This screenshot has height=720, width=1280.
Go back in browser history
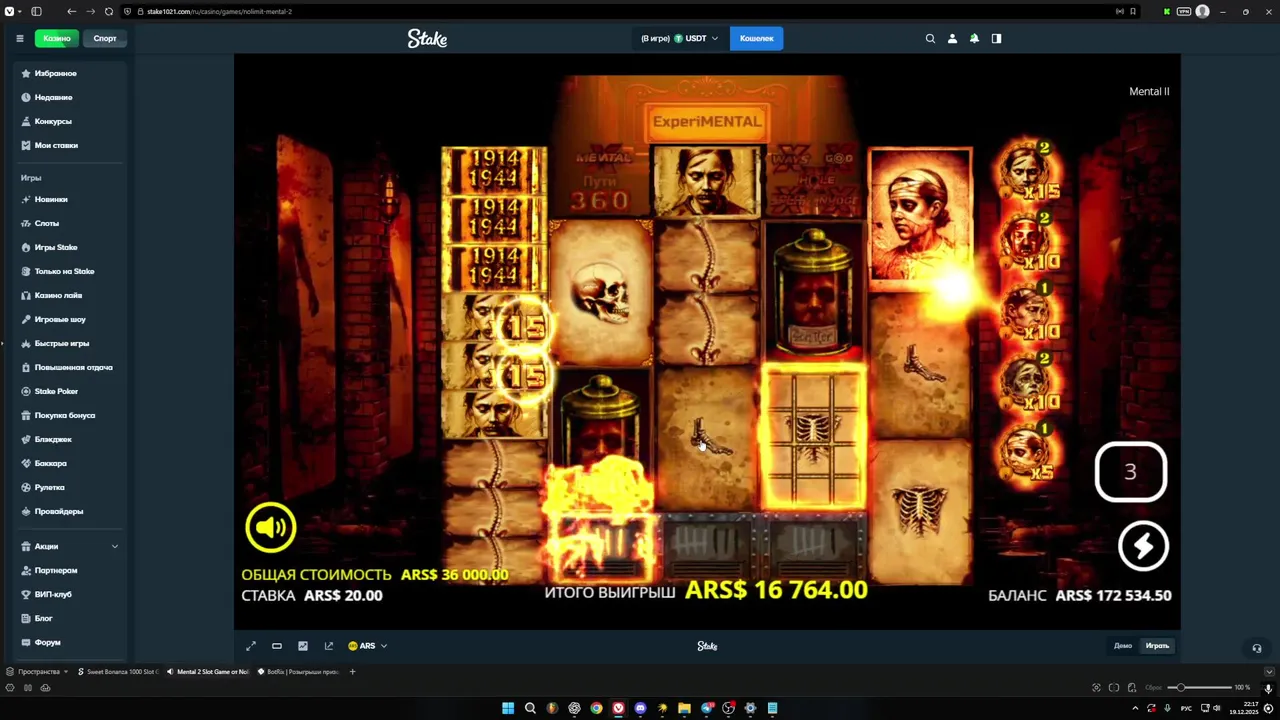[71, 11]
